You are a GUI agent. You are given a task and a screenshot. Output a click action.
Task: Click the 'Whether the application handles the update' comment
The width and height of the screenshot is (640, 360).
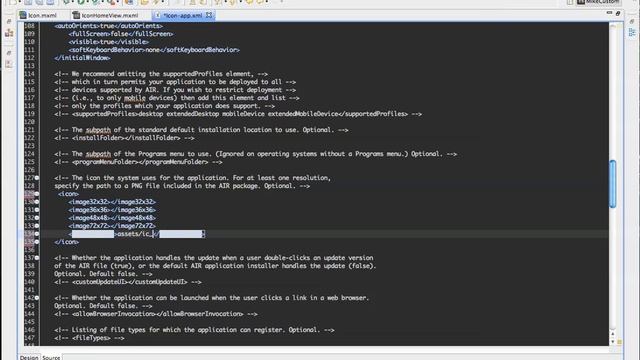[214, 258]
